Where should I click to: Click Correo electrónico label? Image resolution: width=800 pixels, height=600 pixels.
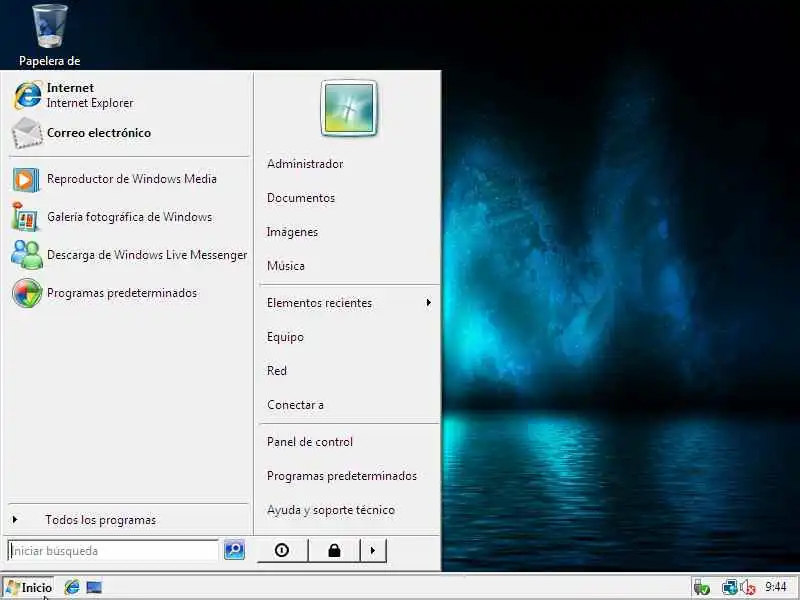pos(99,133)
